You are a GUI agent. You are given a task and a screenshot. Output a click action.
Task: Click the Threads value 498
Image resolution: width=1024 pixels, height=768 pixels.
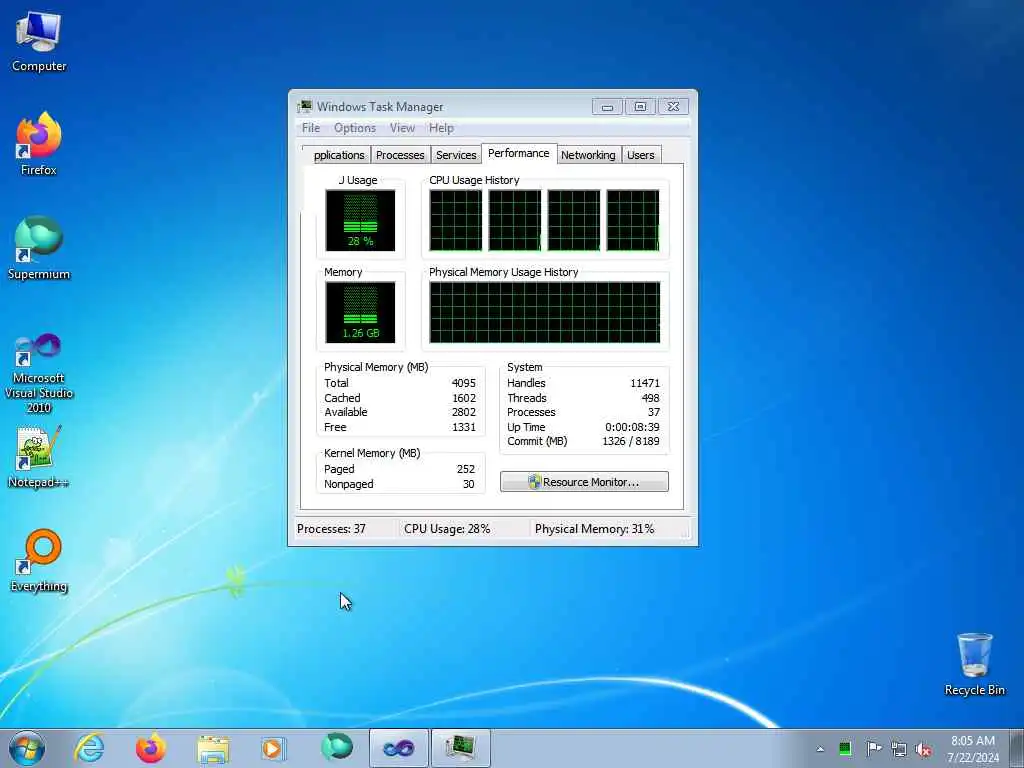point(650,398)
